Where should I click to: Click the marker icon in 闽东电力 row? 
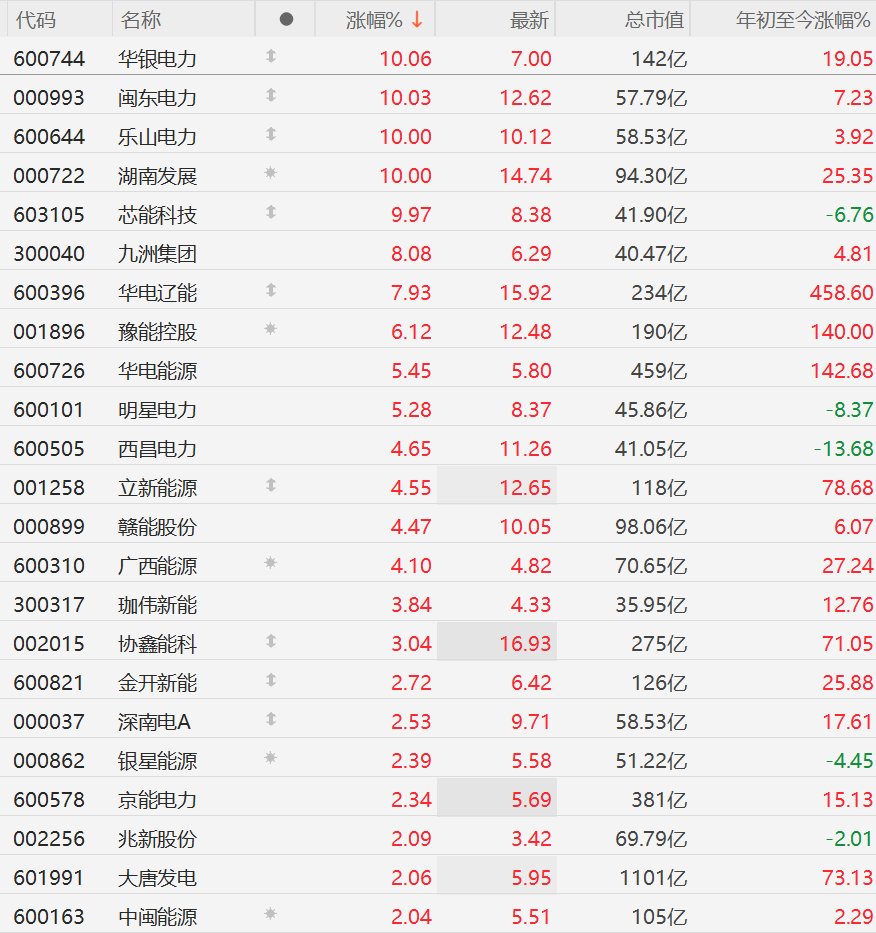point(271,95)
